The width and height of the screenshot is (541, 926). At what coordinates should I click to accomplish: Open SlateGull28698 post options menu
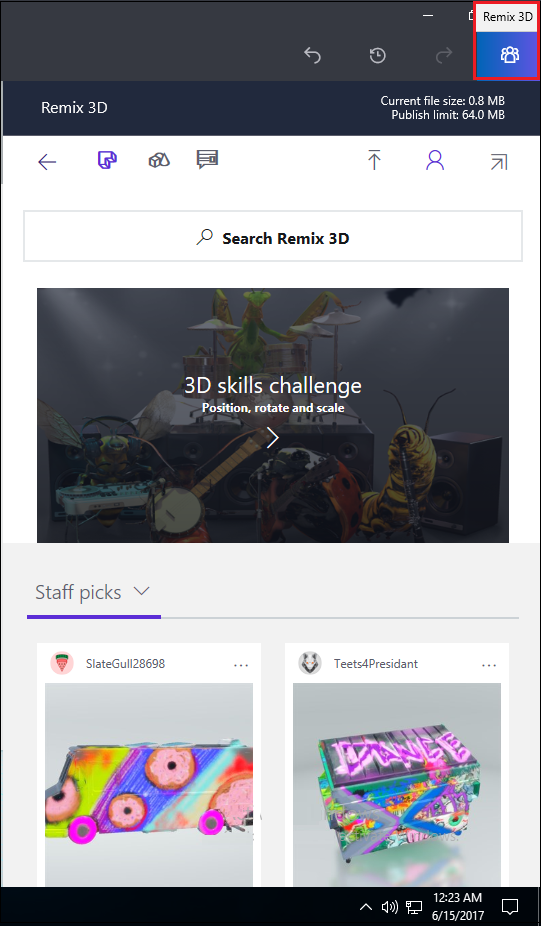(241, 665)
